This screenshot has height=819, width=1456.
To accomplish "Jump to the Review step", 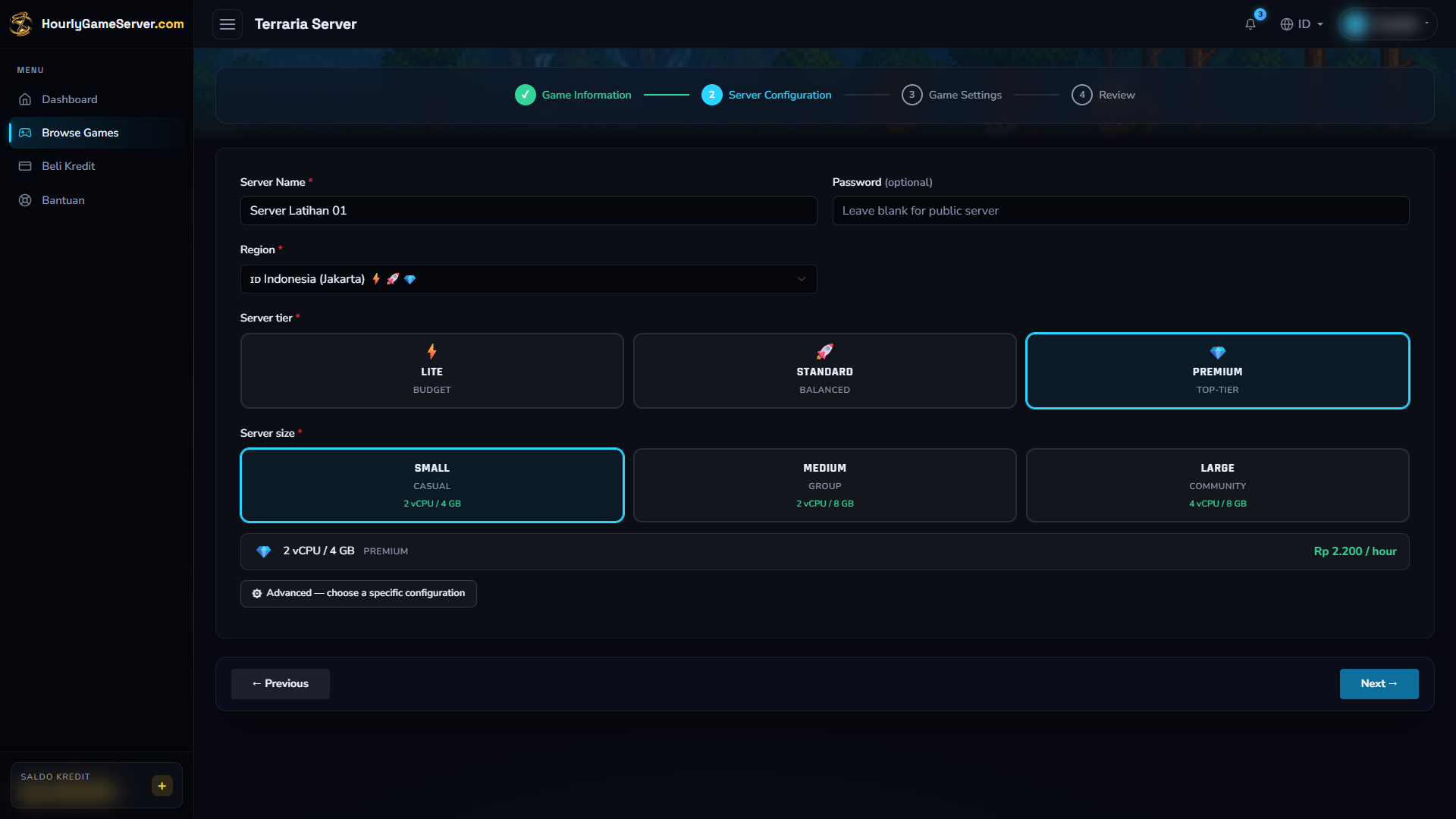I will (x=1103, y=95).
